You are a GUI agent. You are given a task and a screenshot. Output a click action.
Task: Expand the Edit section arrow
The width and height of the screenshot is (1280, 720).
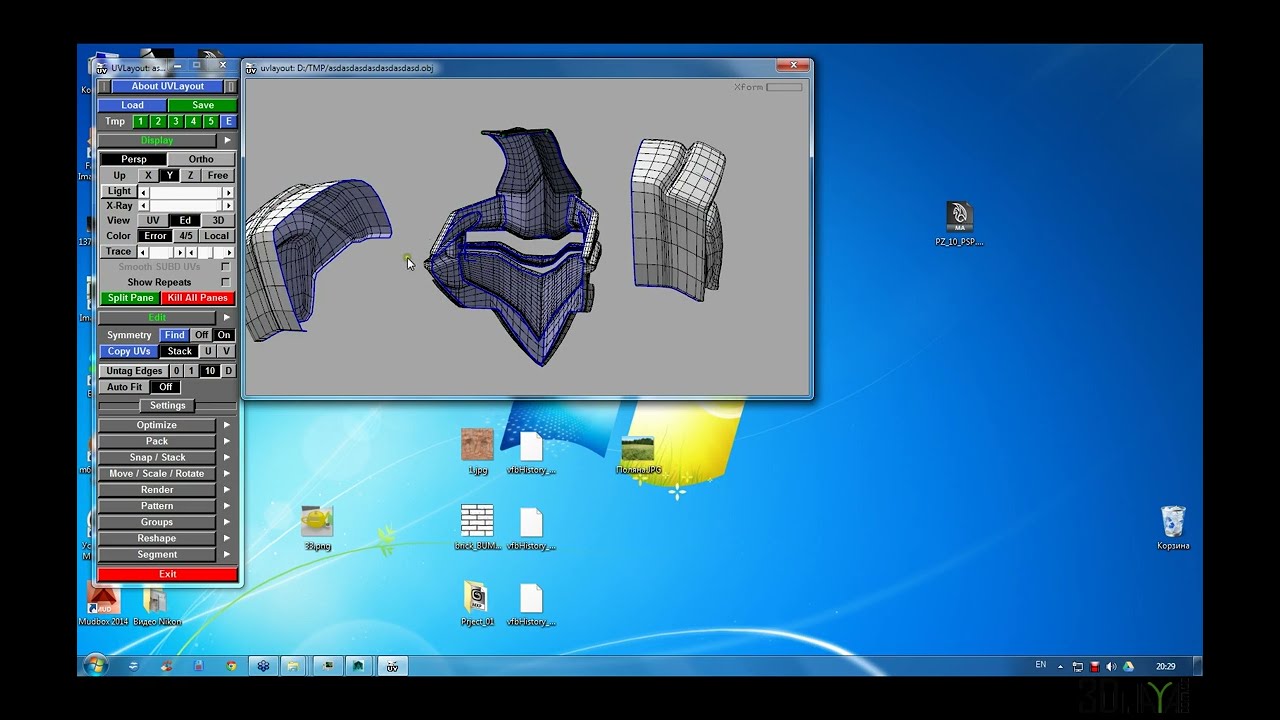point(227,318)
